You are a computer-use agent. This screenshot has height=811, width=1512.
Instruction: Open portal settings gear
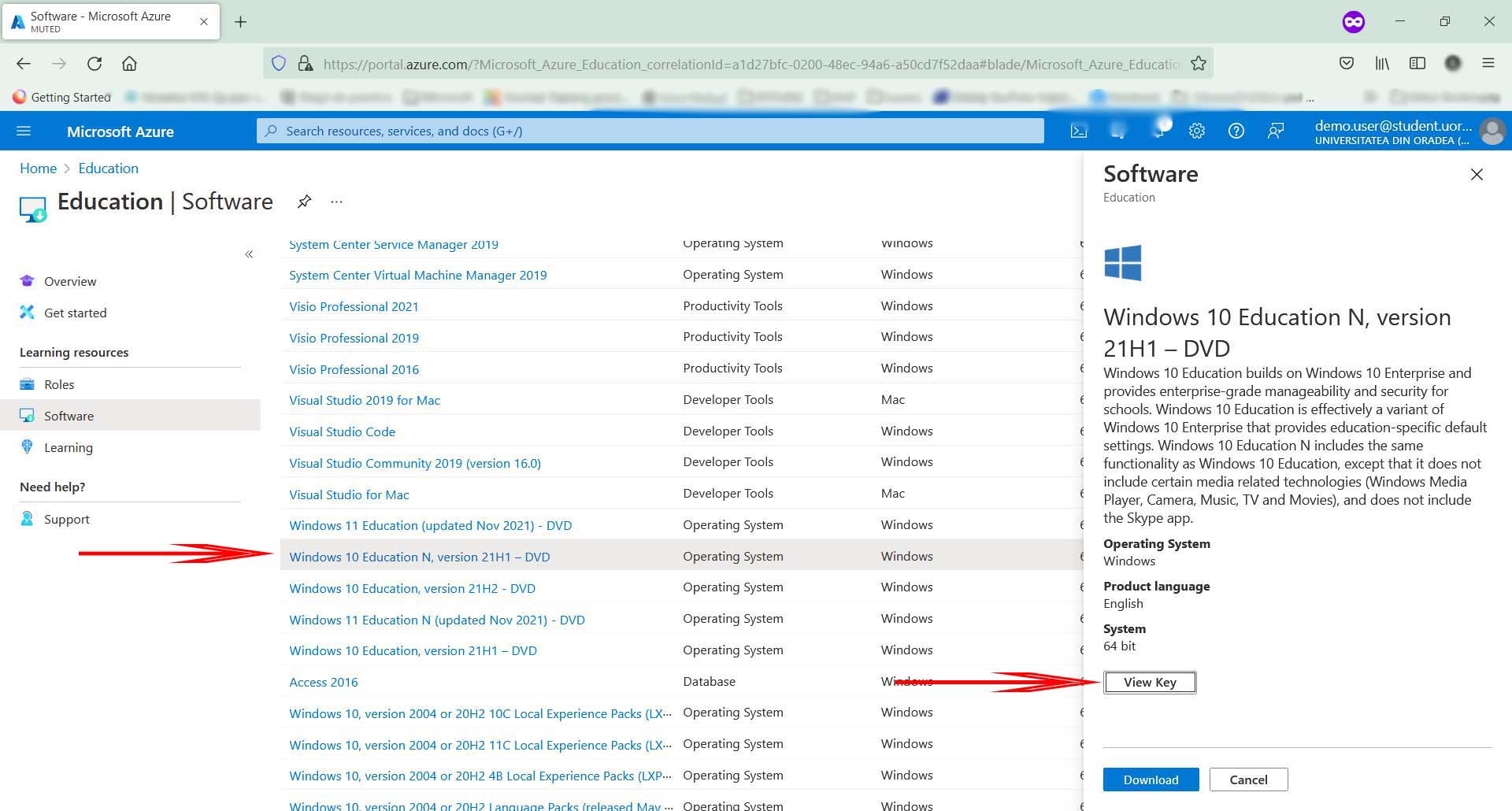[x=1197, y=131]
